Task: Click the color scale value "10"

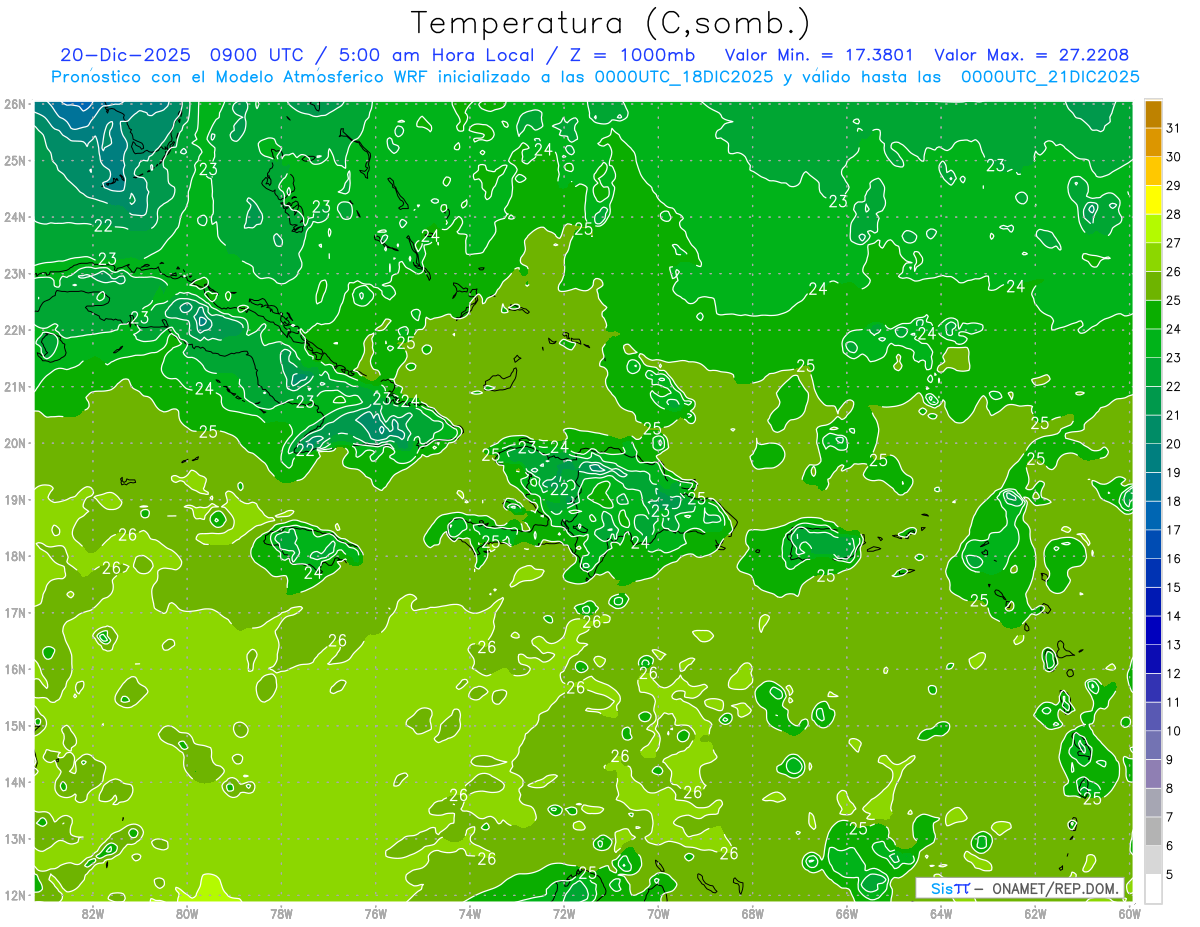Action: (x=1173, y=731)
